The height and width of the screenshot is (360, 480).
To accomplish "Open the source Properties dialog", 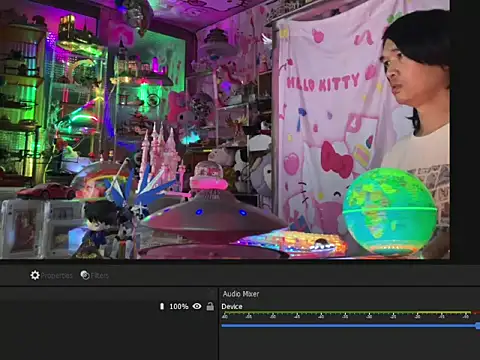I will click(x=51, y=275).
